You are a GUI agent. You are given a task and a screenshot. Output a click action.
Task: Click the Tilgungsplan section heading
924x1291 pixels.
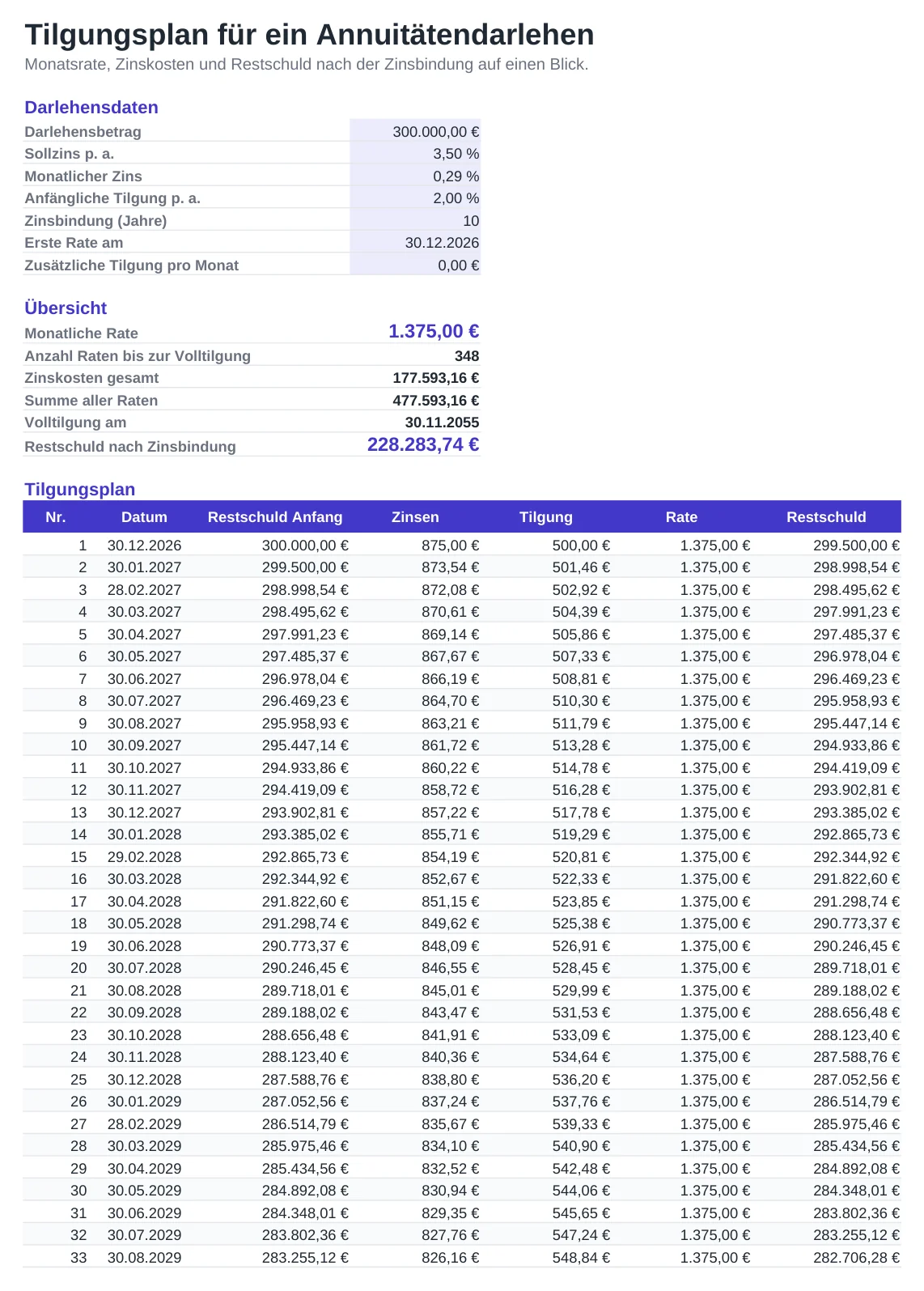point(79,490)
